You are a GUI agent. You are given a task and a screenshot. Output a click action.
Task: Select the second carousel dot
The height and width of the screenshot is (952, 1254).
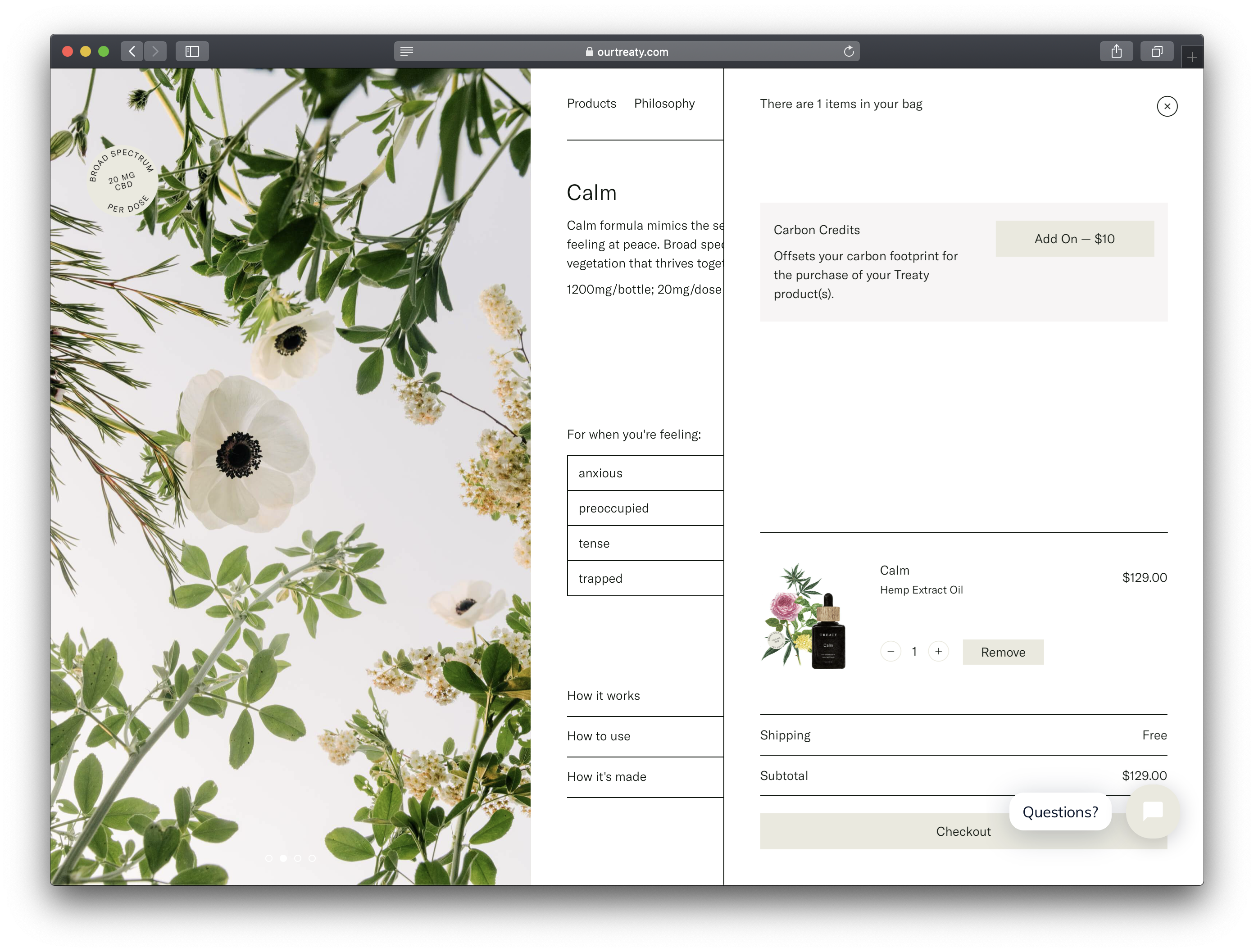(x=283, y=858)
